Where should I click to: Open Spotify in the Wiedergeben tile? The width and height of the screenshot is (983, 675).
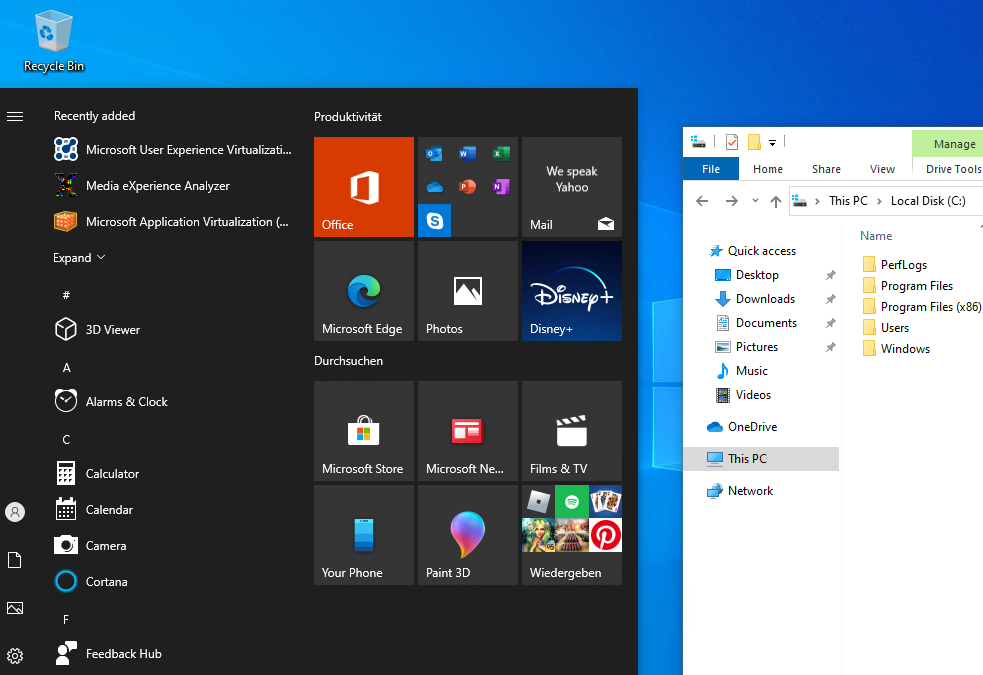[572, 501]
